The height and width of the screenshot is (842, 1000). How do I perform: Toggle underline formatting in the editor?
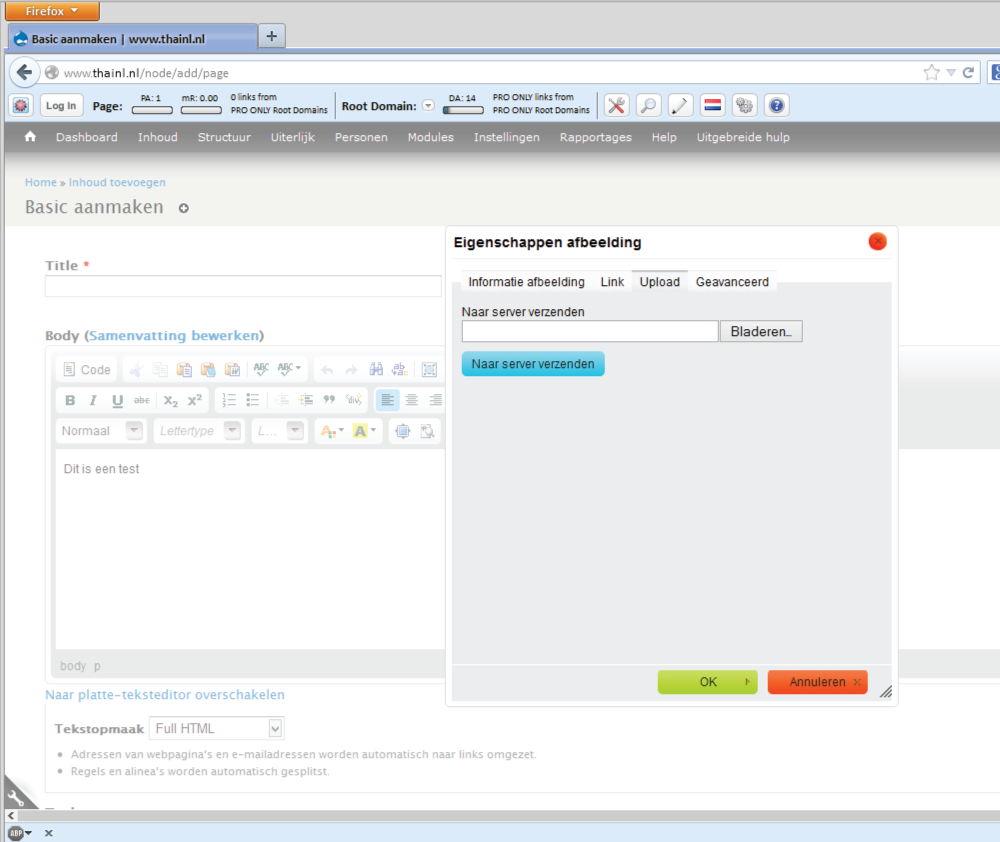[117, 400]
